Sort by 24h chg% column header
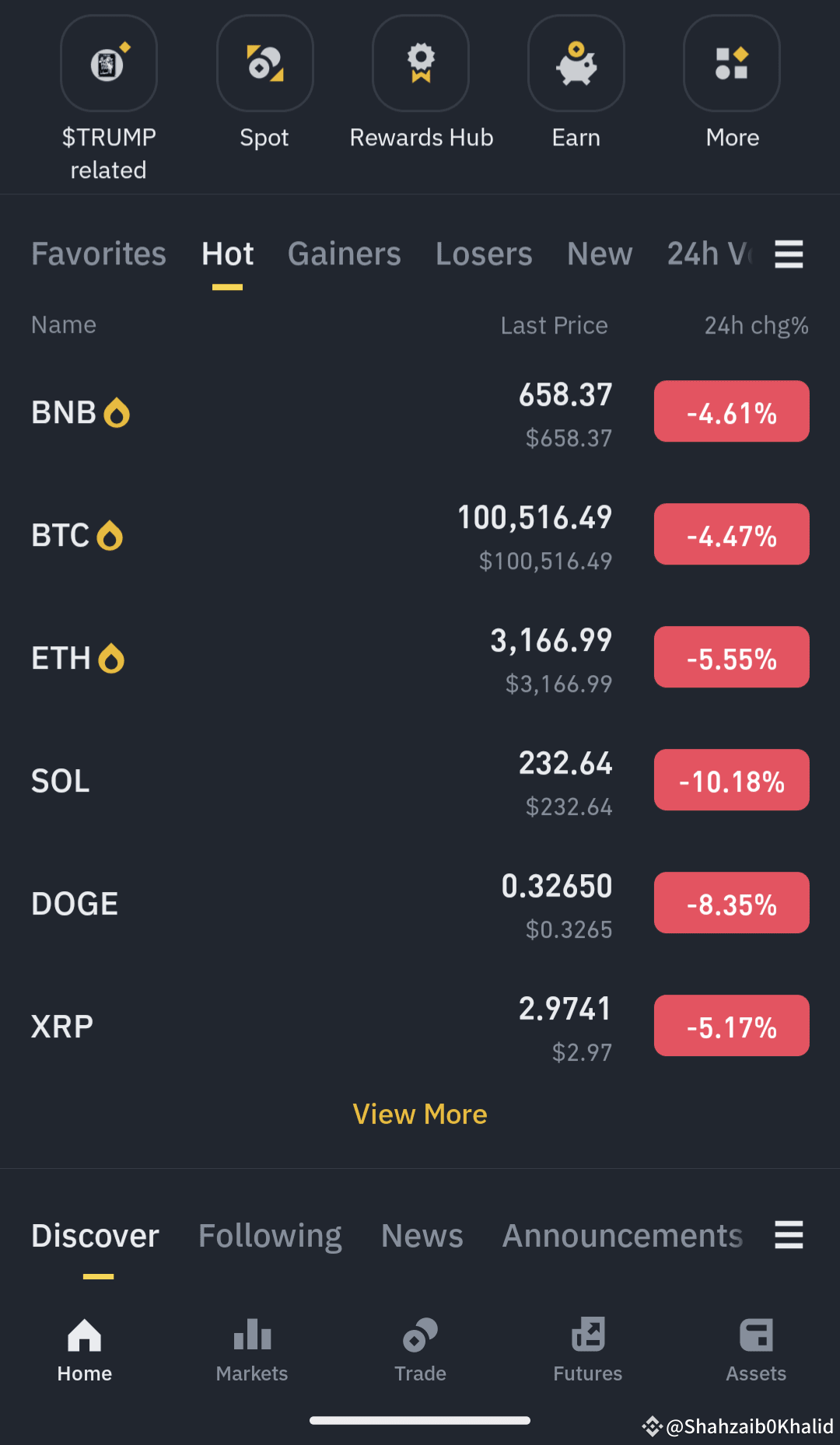Viewport: 840px width, 1445px height. pos(757,325)
